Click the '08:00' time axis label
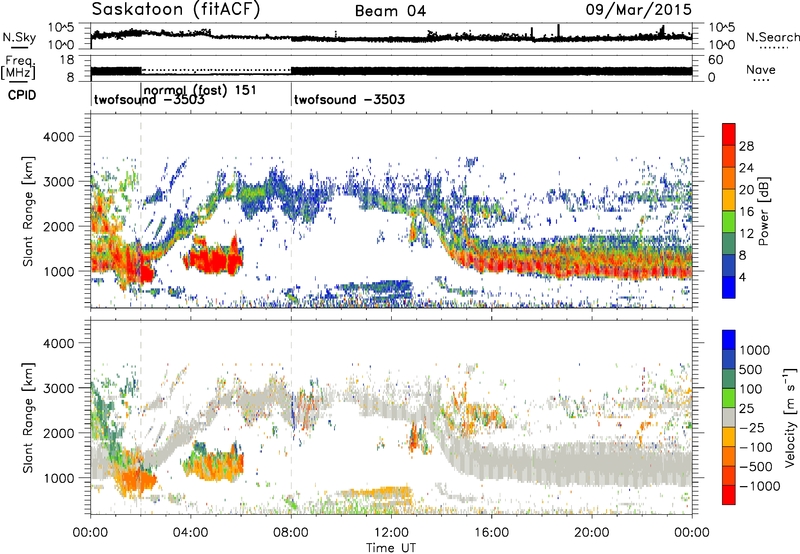Viewport: 800px width, 554px height. click(291, 533)
